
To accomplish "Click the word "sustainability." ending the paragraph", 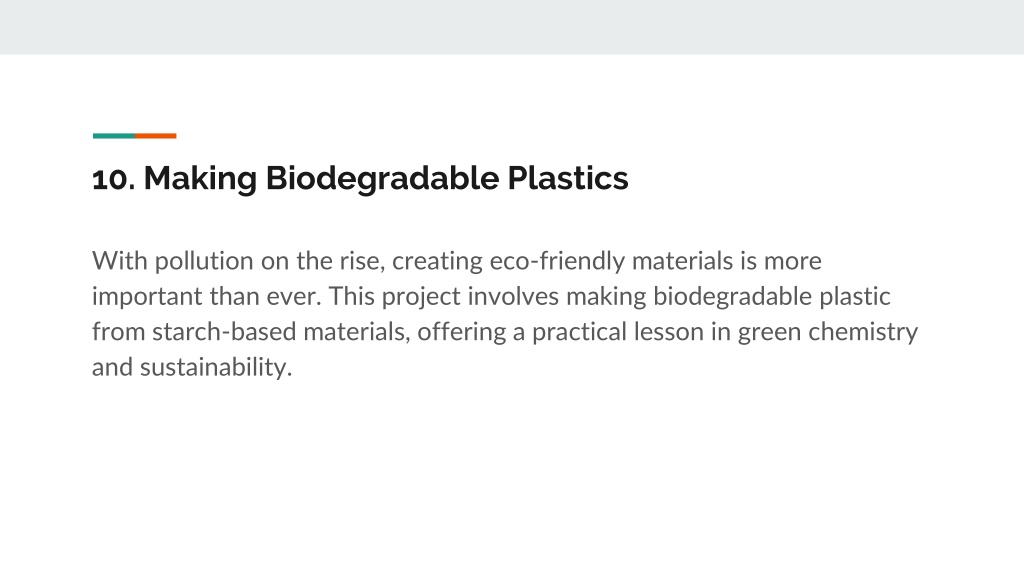I will click(216, 367).
